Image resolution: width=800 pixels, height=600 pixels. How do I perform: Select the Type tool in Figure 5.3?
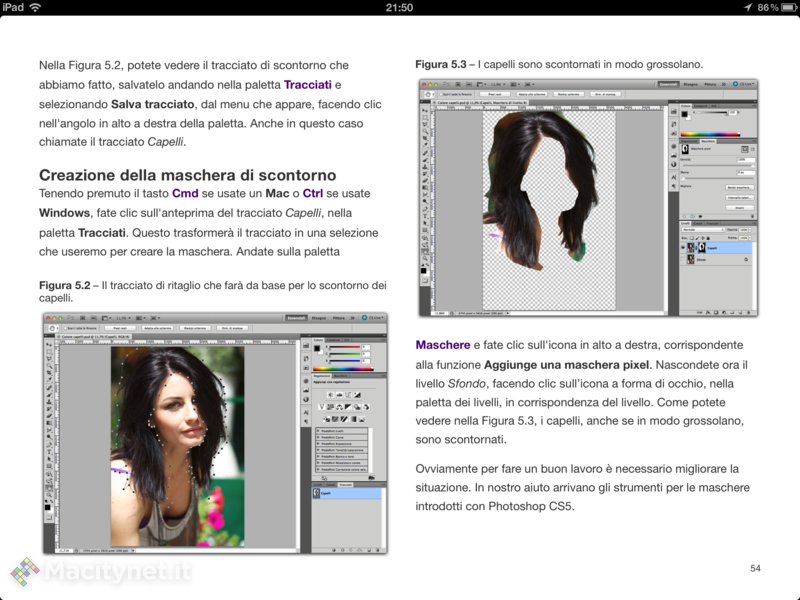point(425,216)
